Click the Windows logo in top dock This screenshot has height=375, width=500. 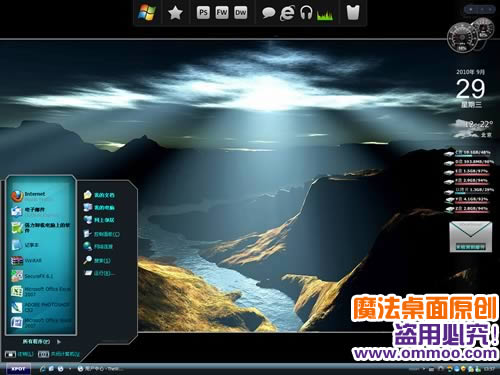coord(147,13)
